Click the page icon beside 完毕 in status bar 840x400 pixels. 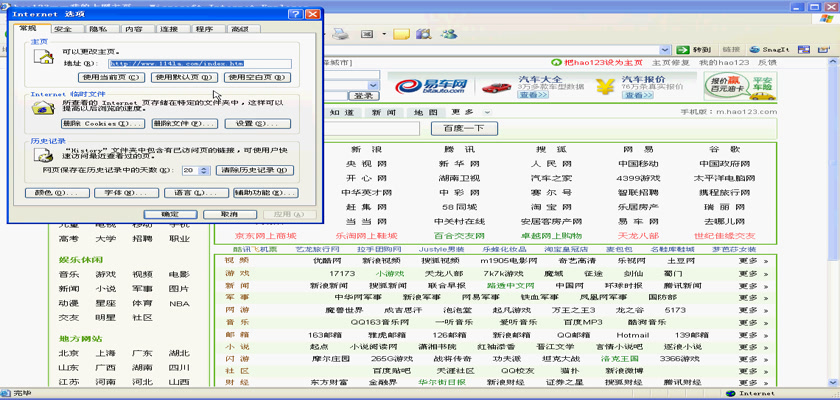coord(5,394)
